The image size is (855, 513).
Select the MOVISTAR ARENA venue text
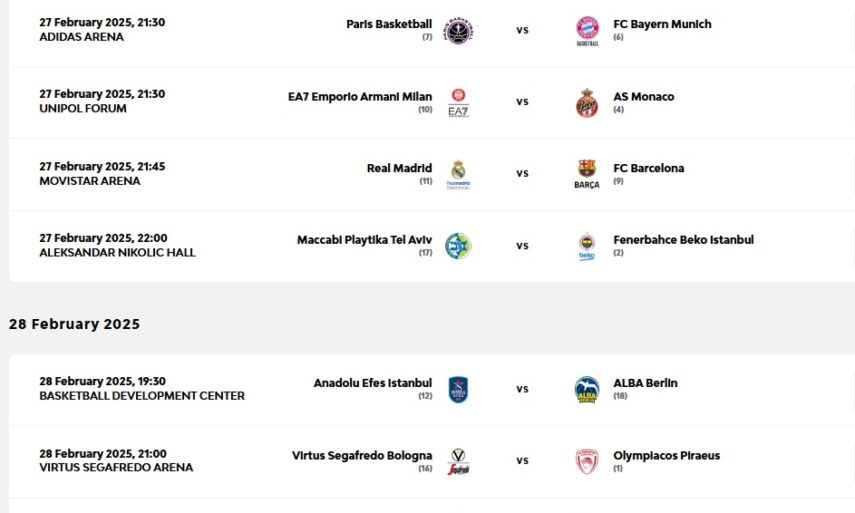(x=90, y=181)
